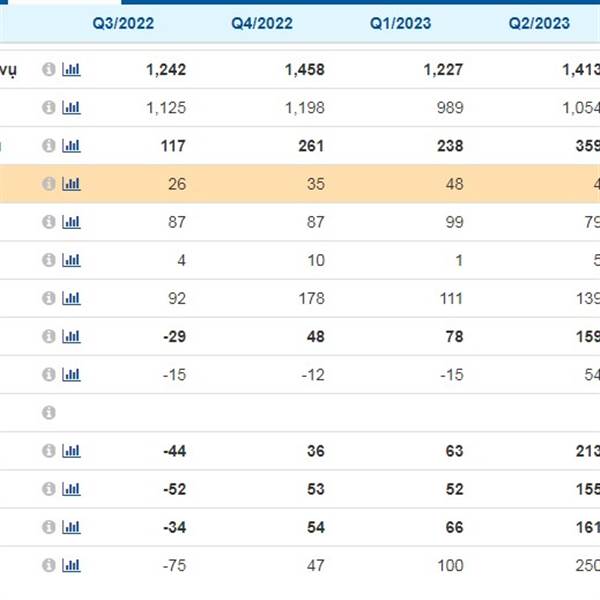Open chart icon in highlighted 26 row

pyautogui.click(x=71, y=184)
